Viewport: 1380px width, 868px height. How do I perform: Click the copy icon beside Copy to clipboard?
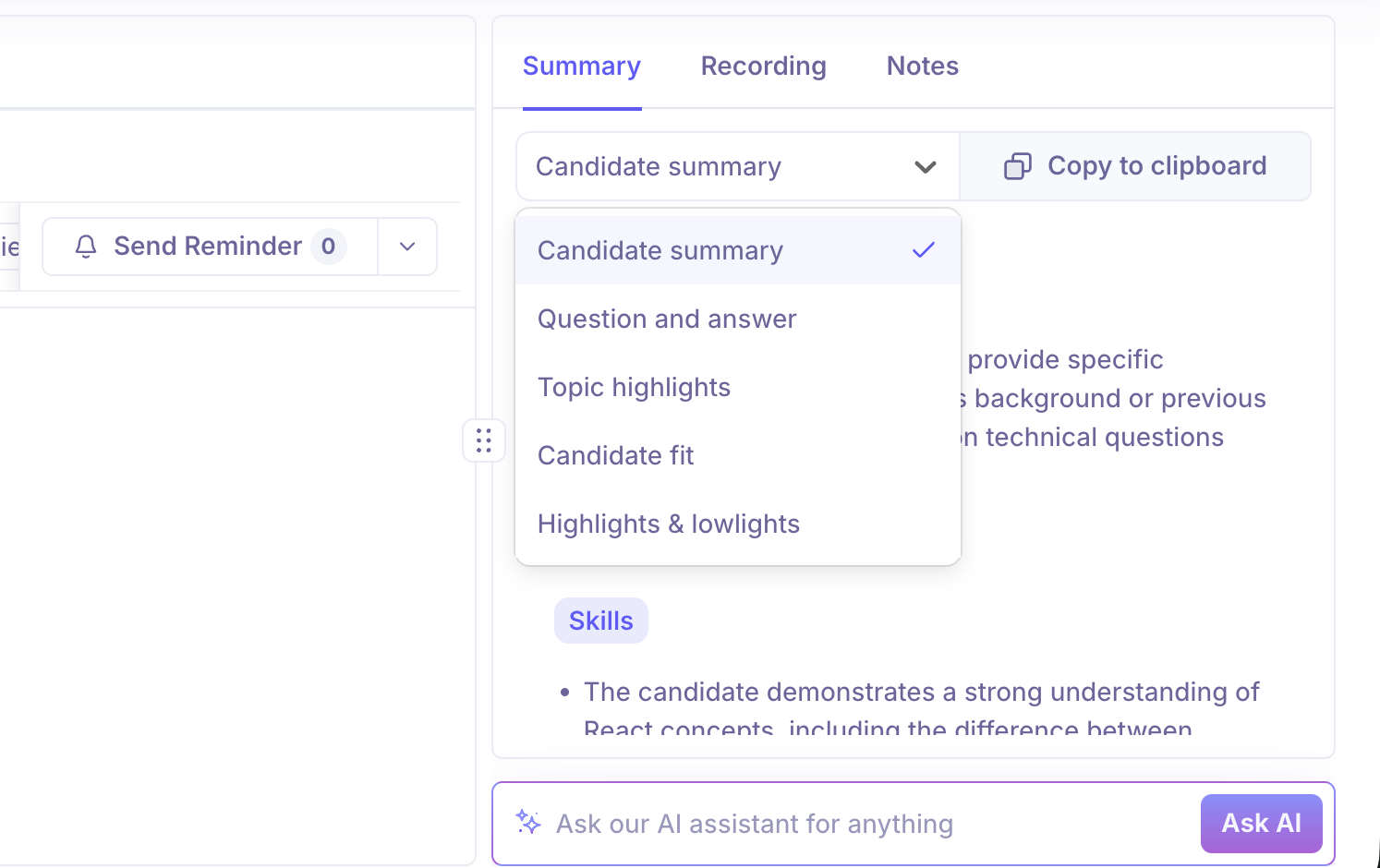point(1017,166)
